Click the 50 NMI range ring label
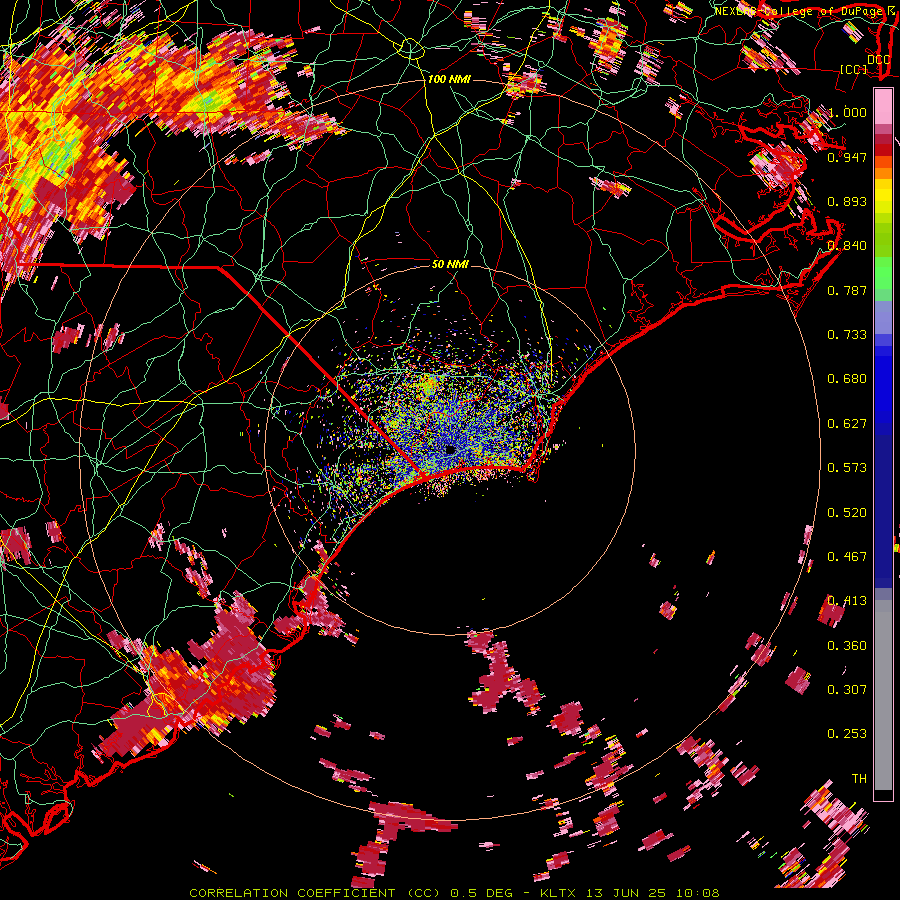Viewport: 900px width, 900px height. point(450,264)
